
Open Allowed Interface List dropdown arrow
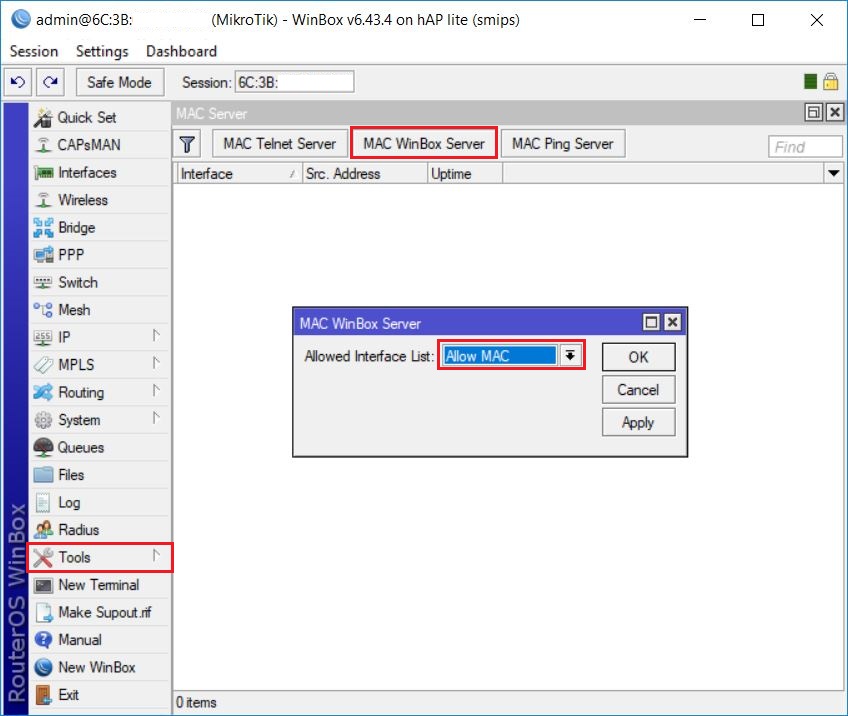click(570, 355)
